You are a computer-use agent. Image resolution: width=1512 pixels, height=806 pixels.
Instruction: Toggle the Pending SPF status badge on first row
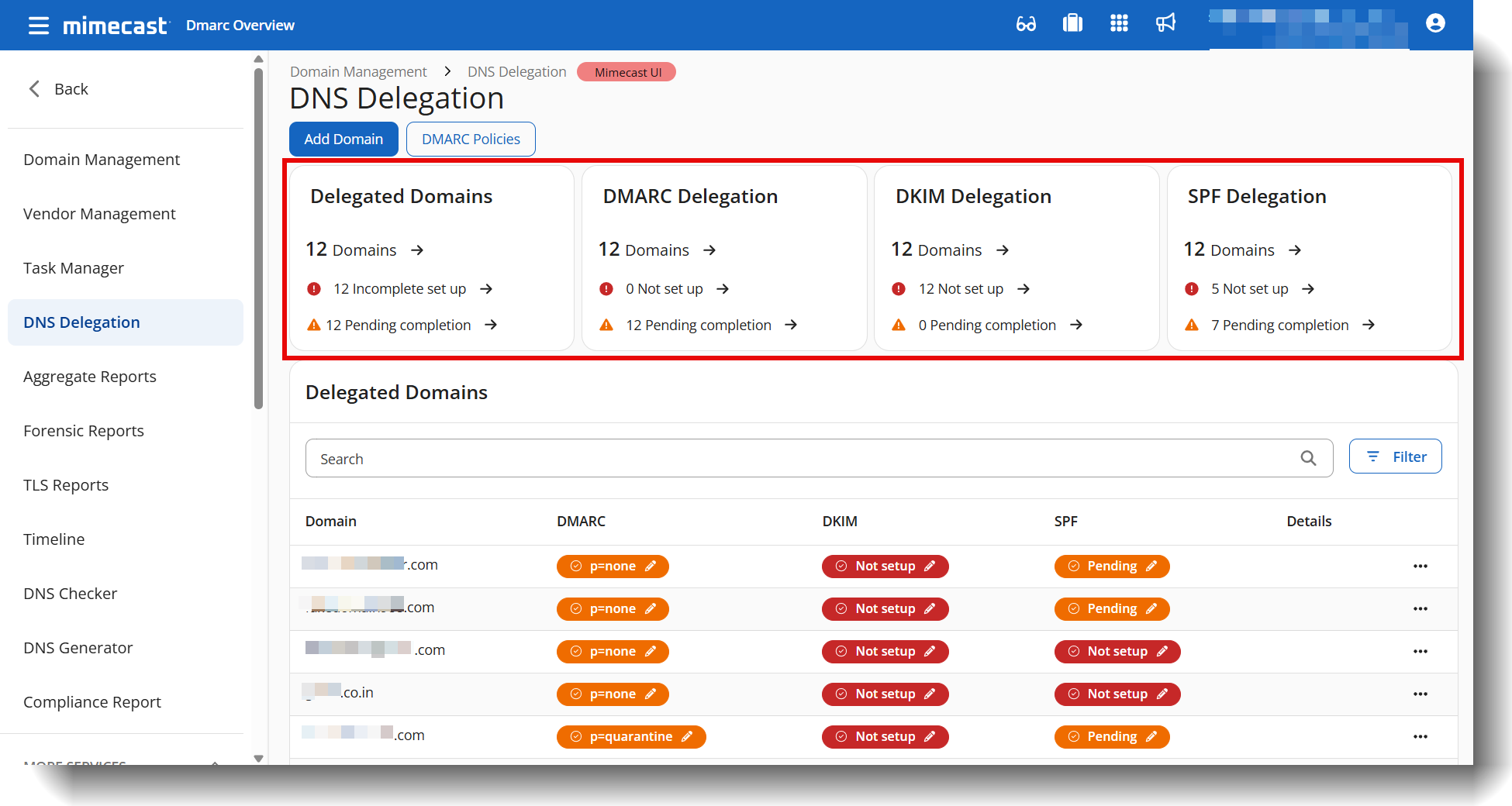pyautogui.click(x=1112, y=566)
